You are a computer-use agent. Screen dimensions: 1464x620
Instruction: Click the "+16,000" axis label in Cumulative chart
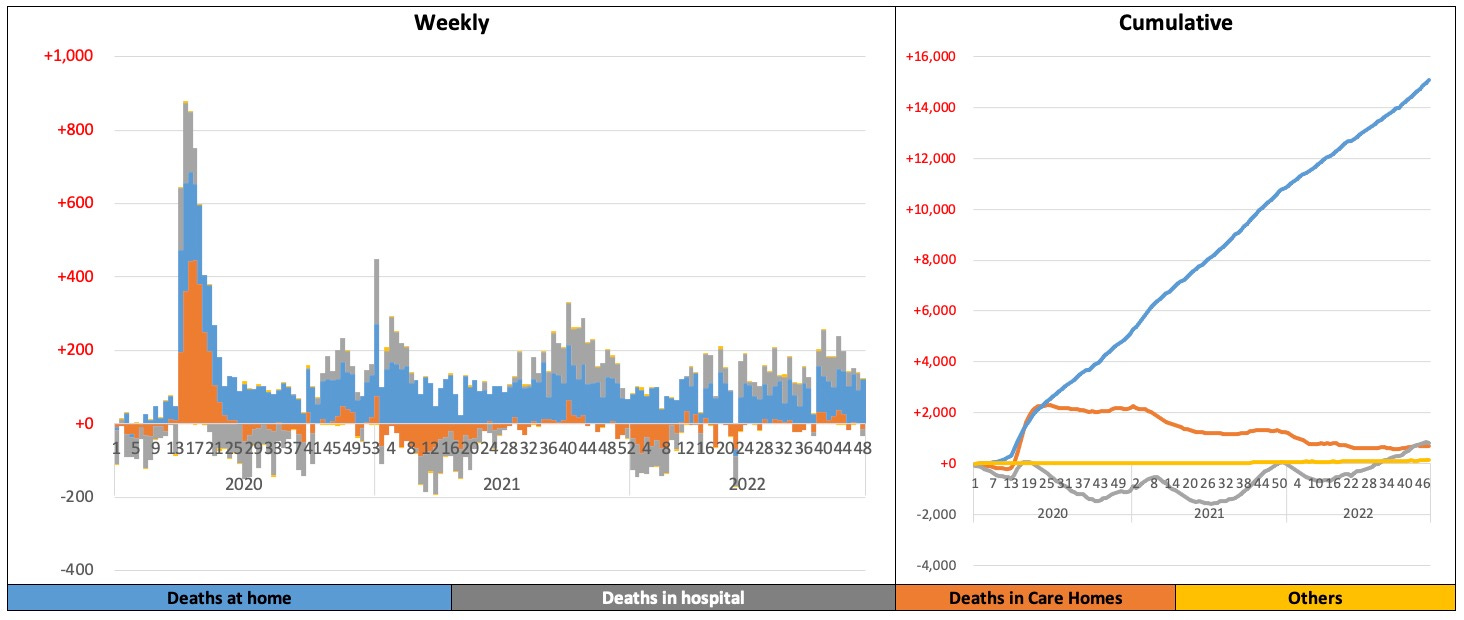coord(931,57)
